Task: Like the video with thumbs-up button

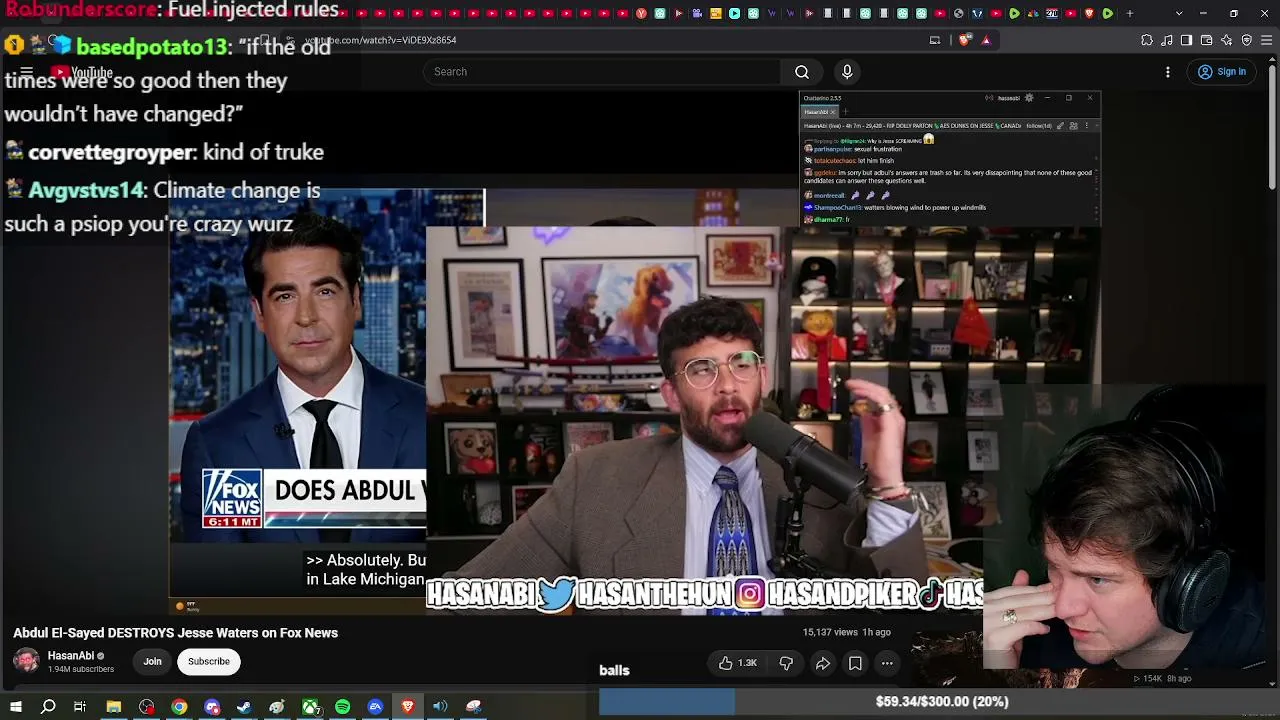Action: pos(737,663)
